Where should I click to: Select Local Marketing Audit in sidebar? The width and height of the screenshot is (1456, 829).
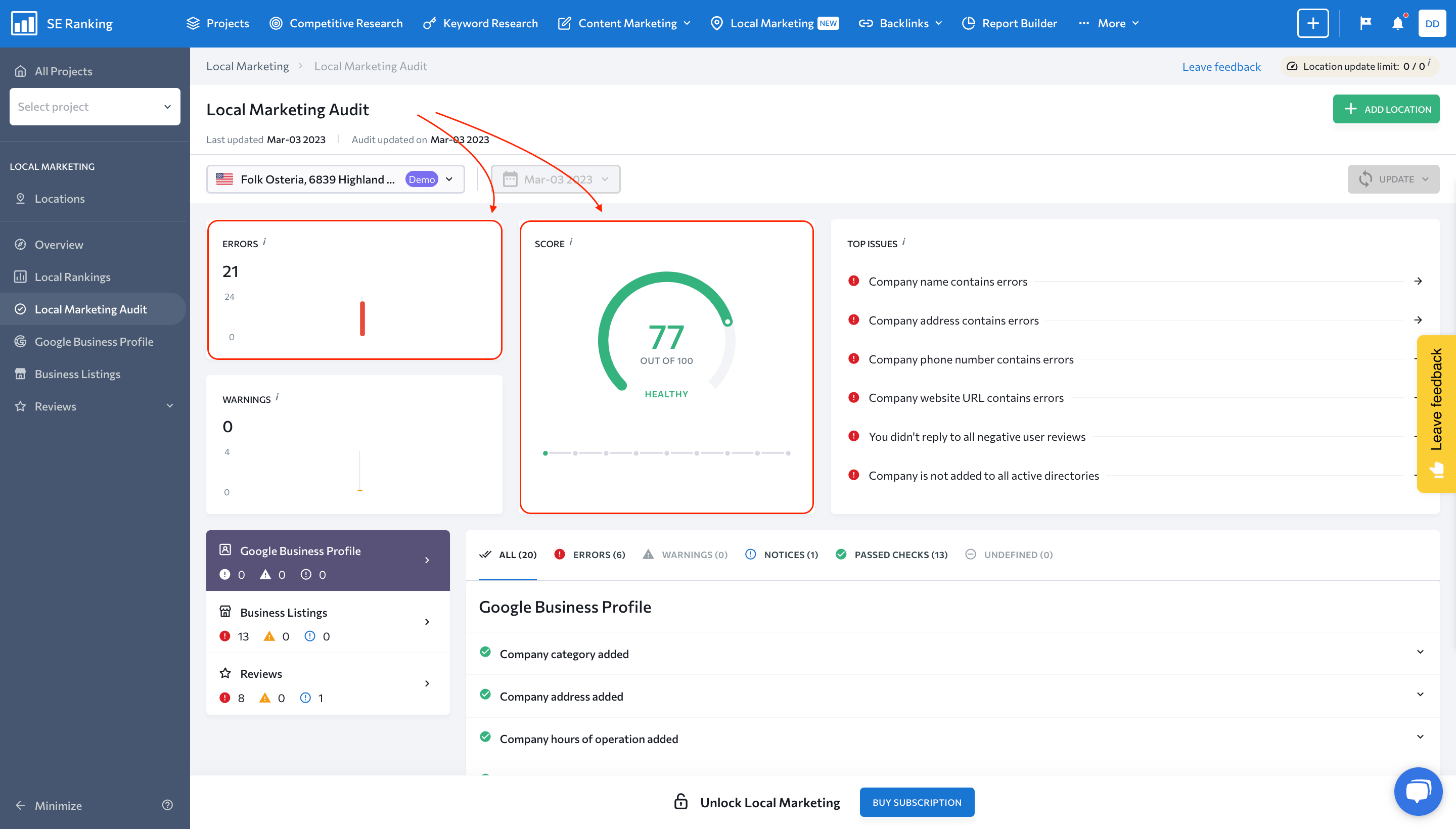pos(93,309)
